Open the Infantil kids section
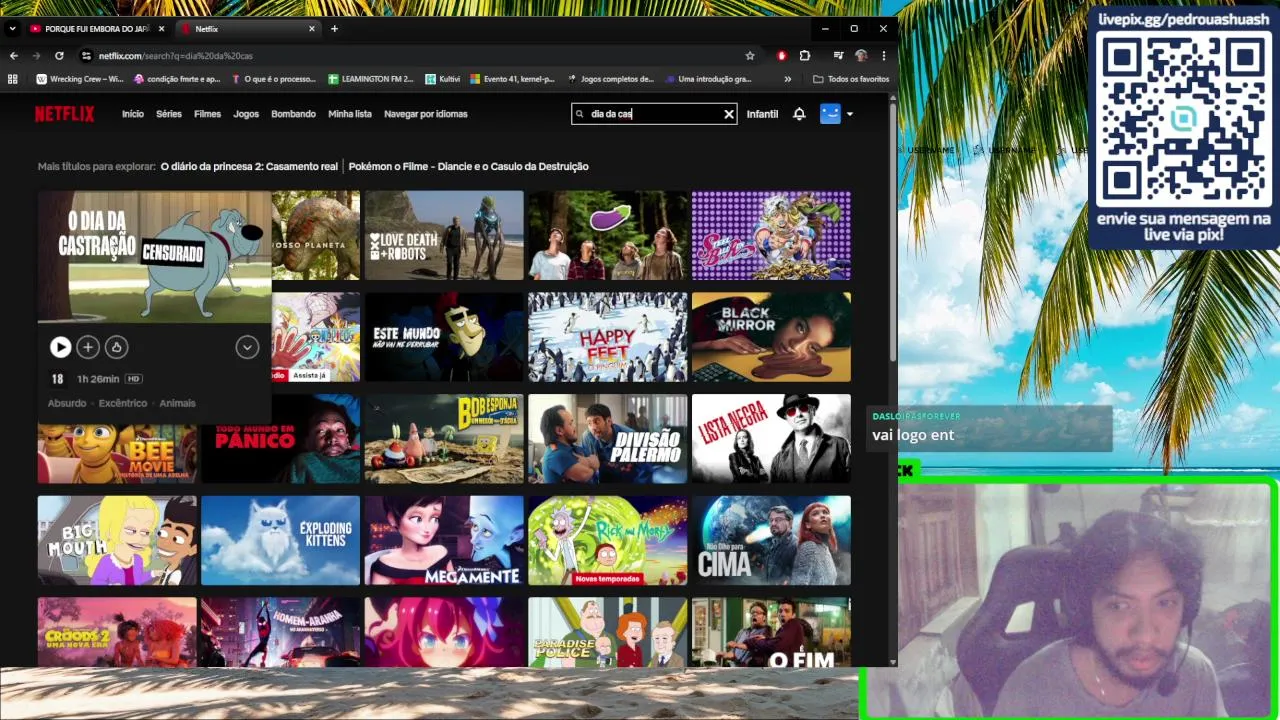Screen dimensions: 1280x720 point(762,114)
